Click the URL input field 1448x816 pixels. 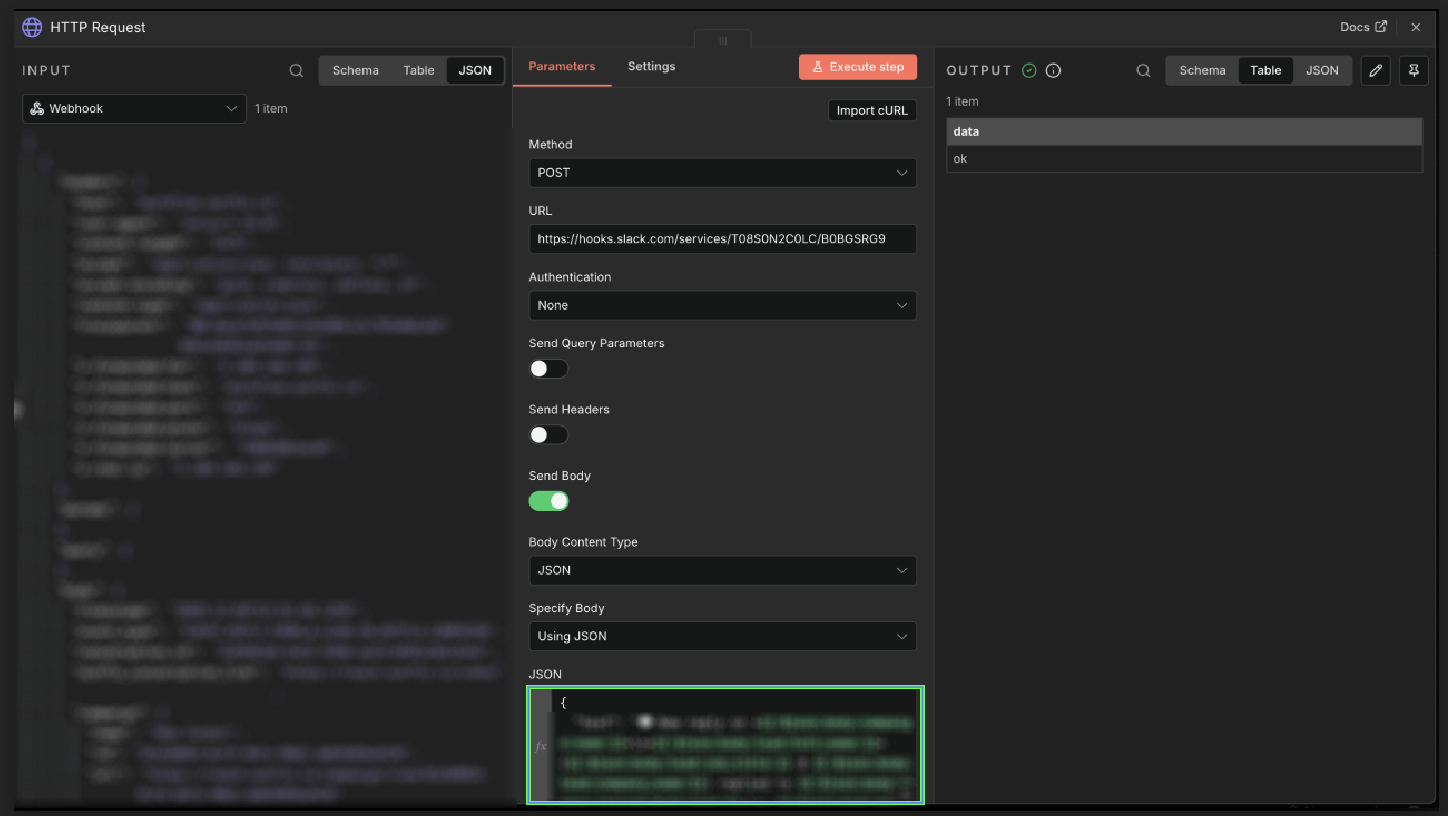[x=722, y=239]
